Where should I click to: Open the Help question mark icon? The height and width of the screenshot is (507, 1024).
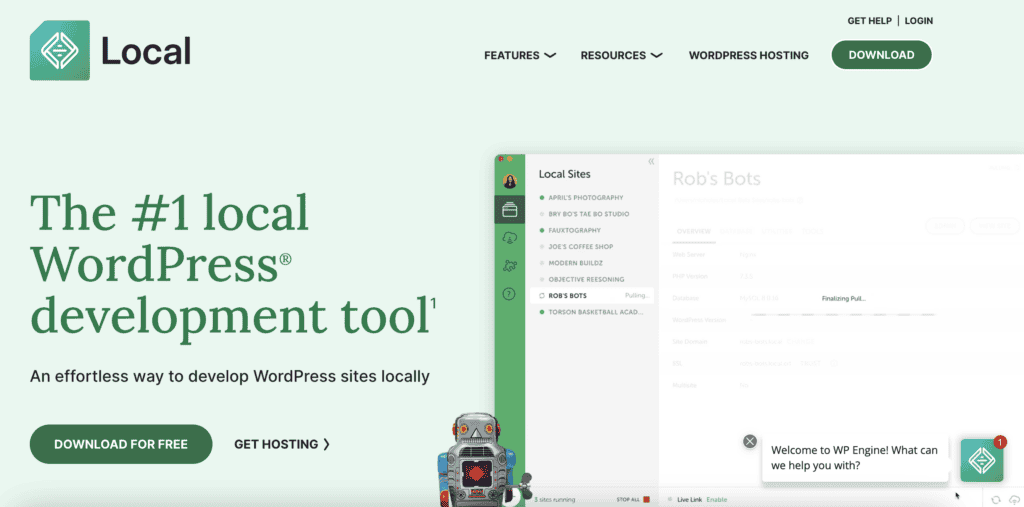[509, 294]
